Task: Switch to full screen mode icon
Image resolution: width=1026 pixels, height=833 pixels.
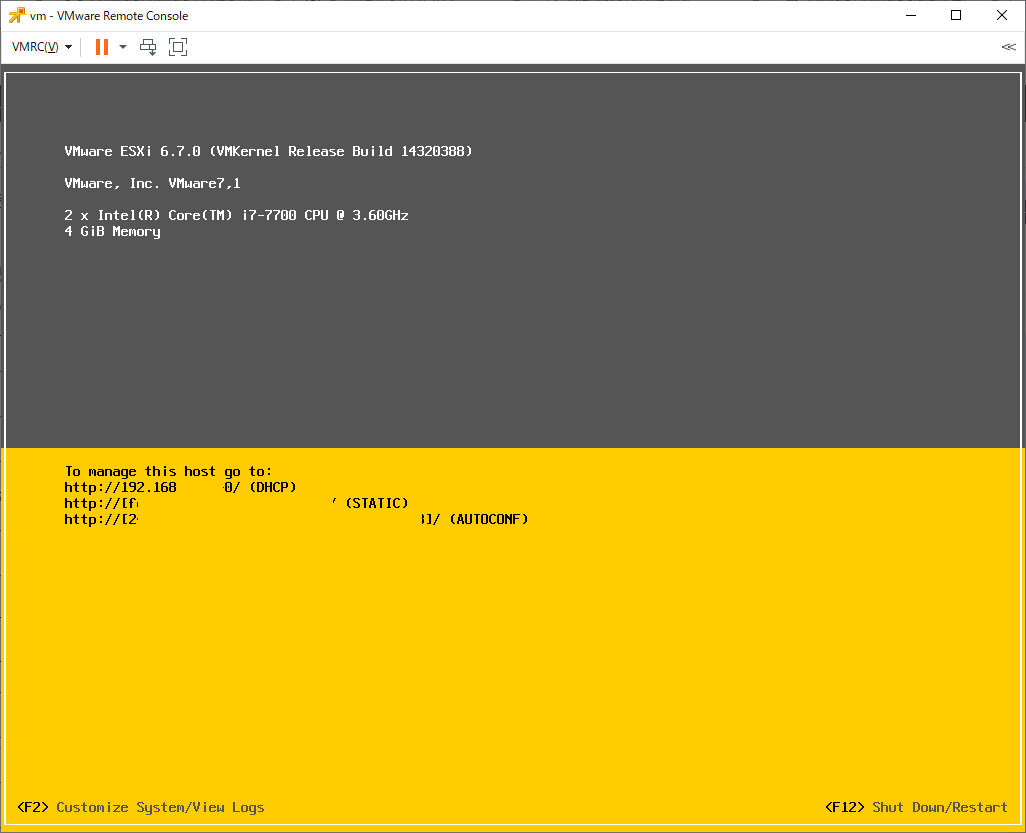Action: click(178, 47)
